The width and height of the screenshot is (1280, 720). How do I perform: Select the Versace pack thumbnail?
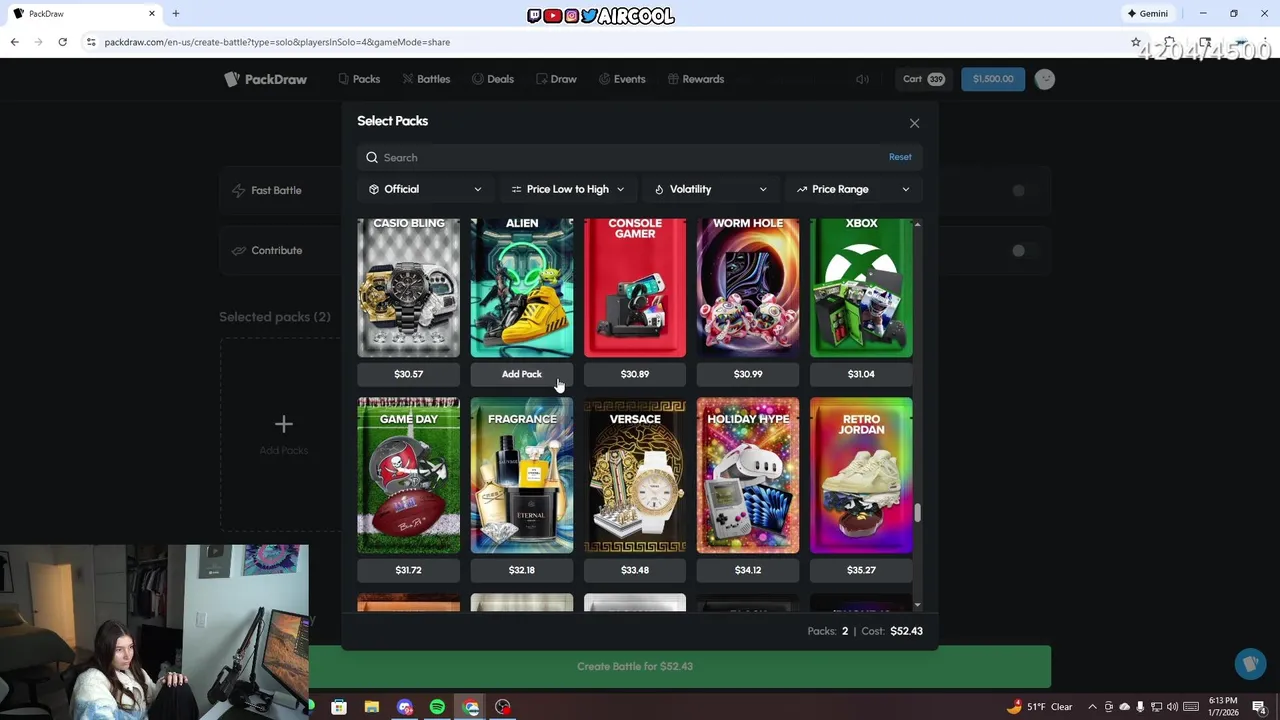[x=635, y=476]
